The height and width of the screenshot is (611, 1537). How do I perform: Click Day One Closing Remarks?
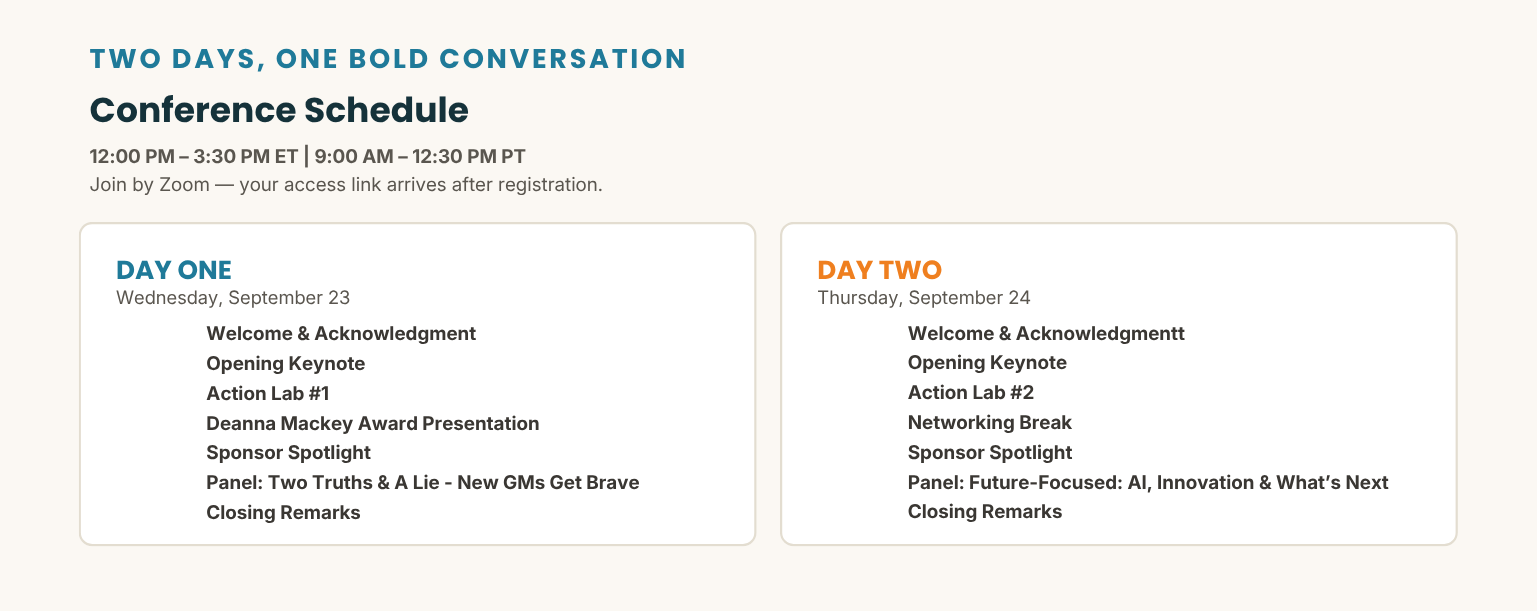point(284,513)
